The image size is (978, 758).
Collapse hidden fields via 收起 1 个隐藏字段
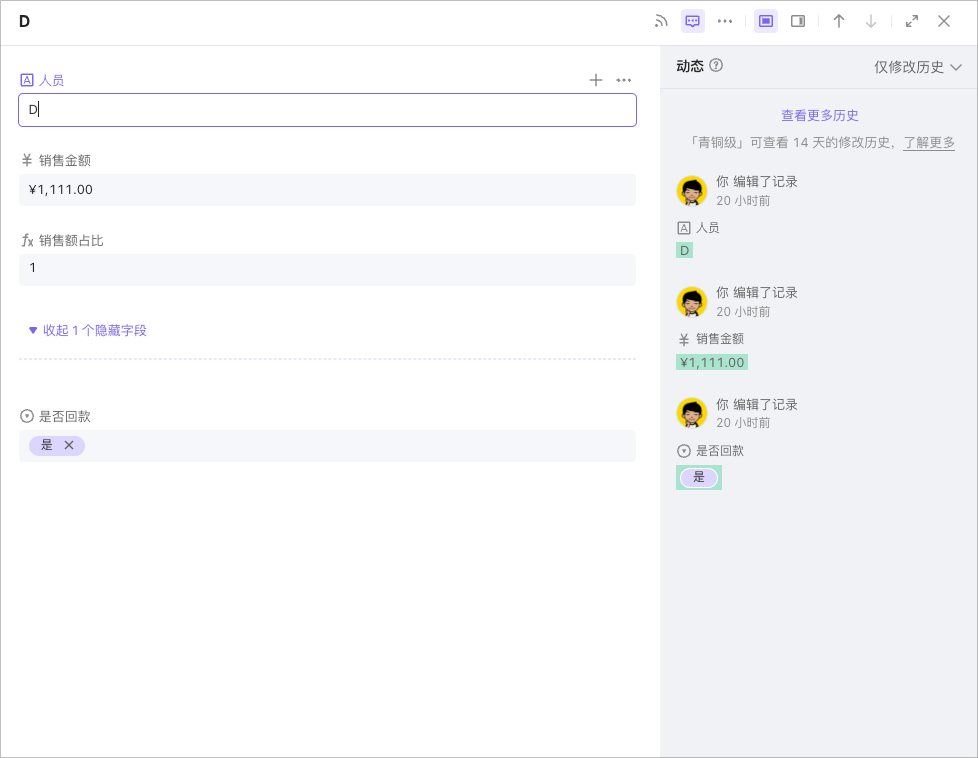(89, 330)
